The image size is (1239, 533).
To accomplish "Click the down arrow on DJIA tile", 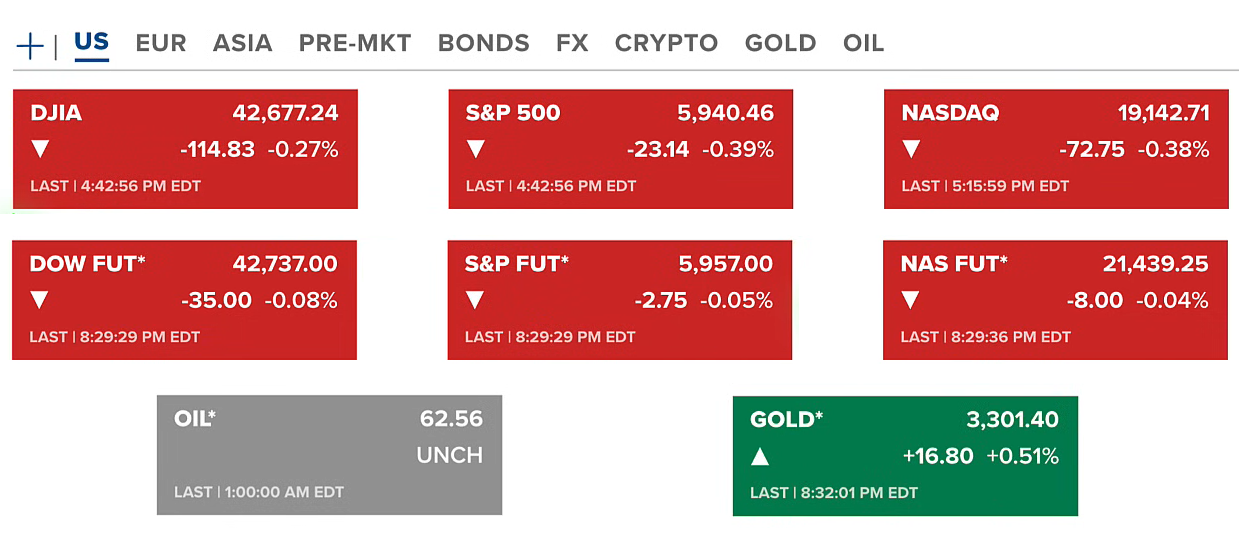I will pyautogui.click(x=41, y=150).
